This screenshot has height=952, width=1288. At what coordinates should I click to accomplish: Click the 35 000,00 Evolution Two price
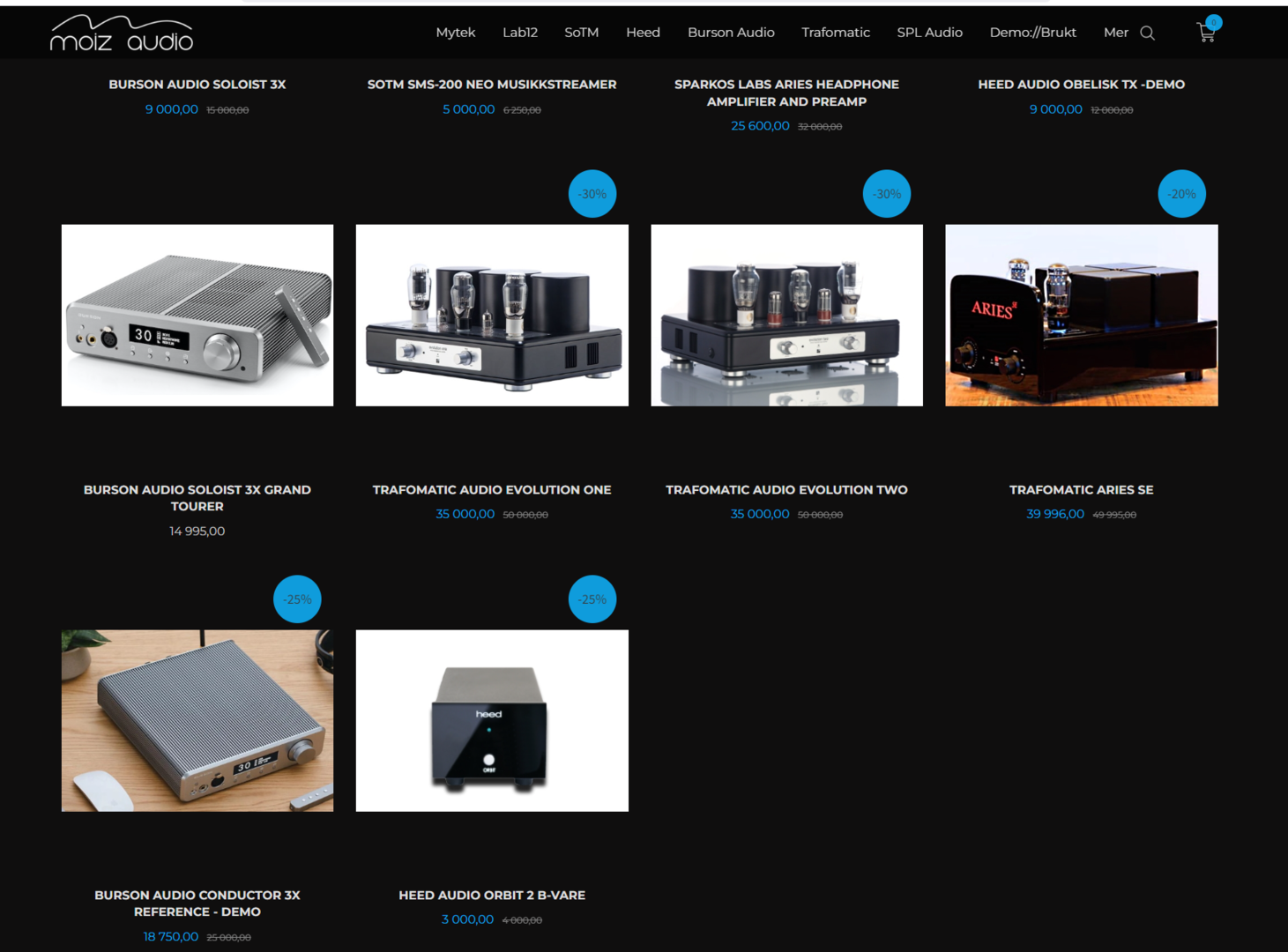(x=760, y=515)
